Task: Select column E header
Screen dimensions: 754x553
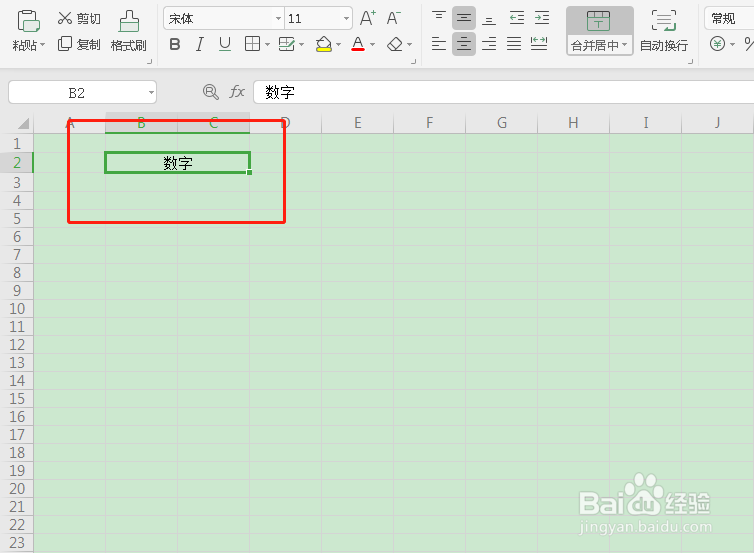Action: tap(358, 123)
